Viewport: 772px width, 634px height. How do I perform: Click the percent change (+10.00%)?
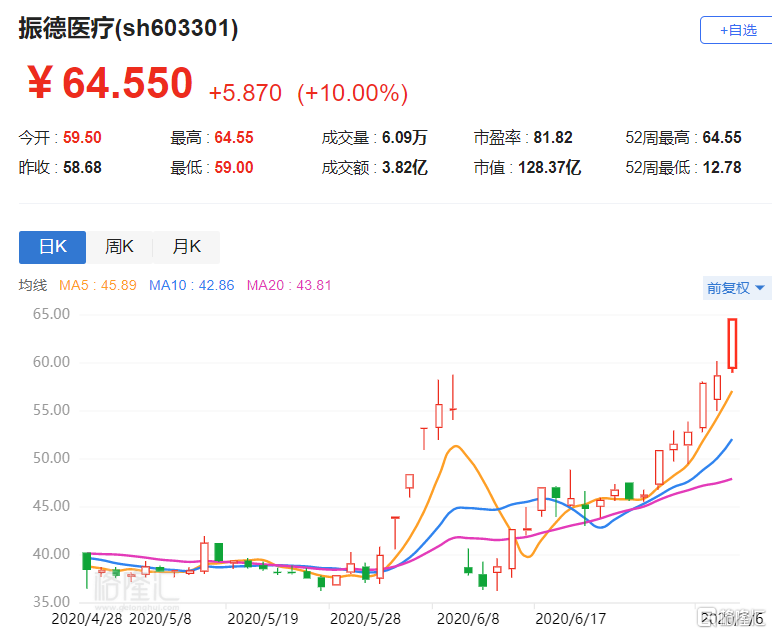353,93
